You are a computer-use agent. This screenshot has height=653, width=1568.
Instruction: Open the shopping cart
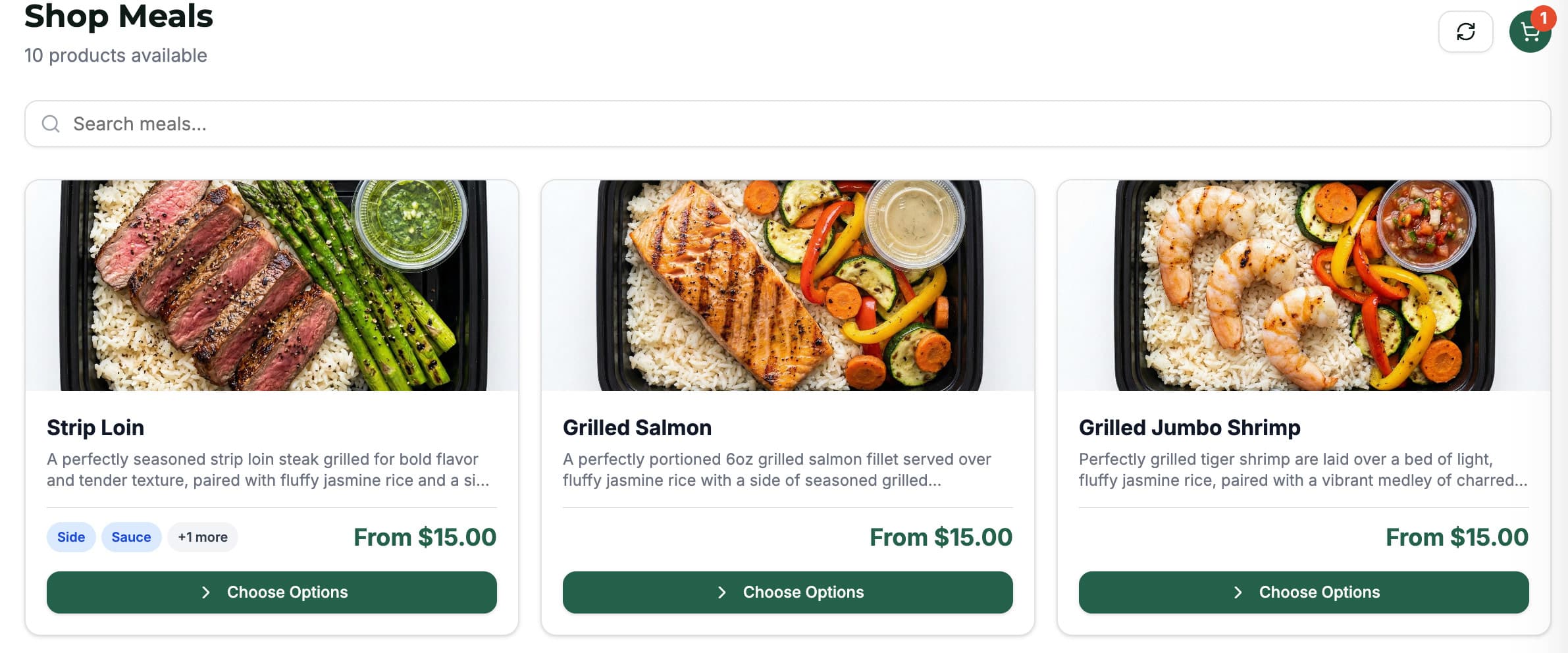click(1529, 33)
